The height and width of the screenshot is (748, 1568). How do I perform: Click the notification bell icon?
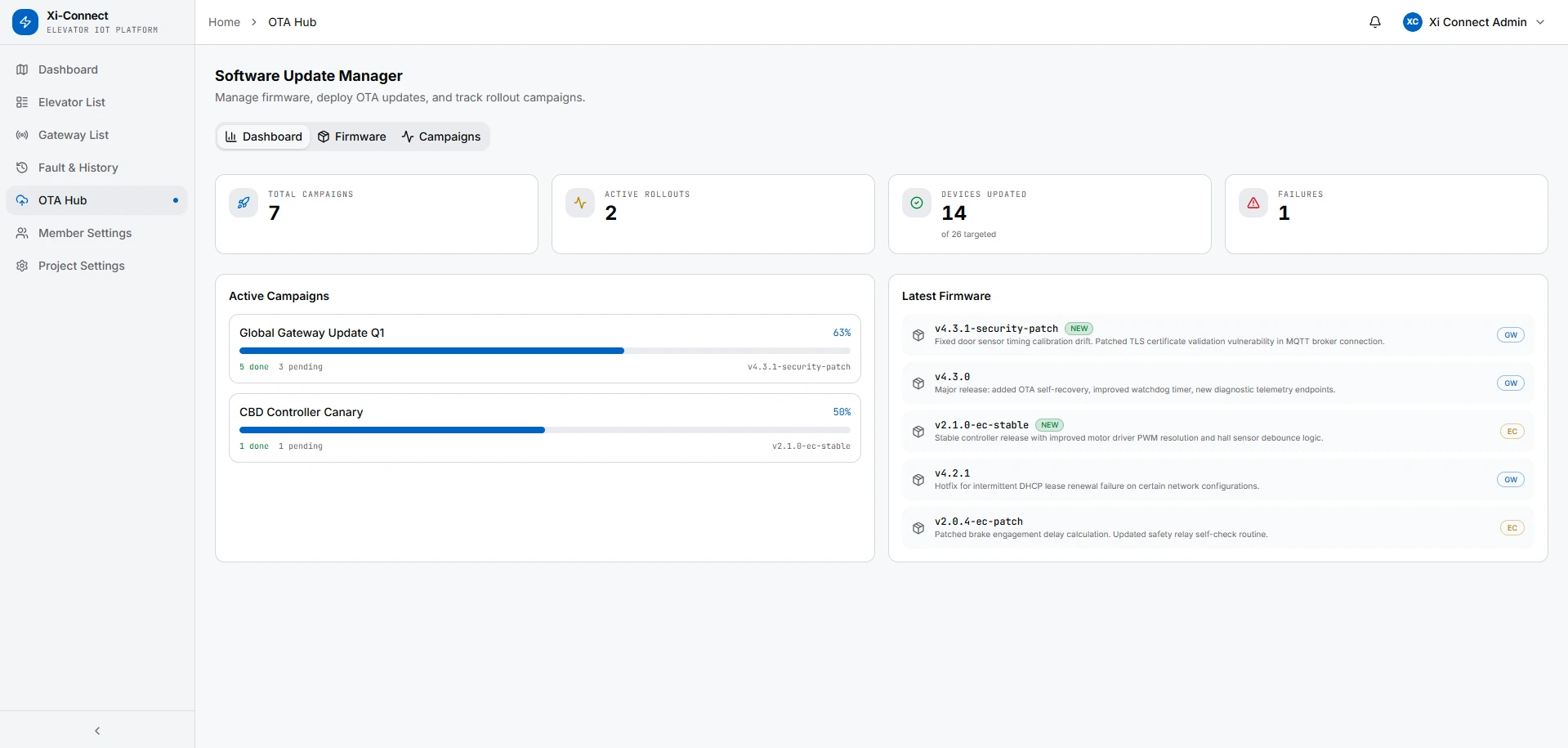(1375, 22)
